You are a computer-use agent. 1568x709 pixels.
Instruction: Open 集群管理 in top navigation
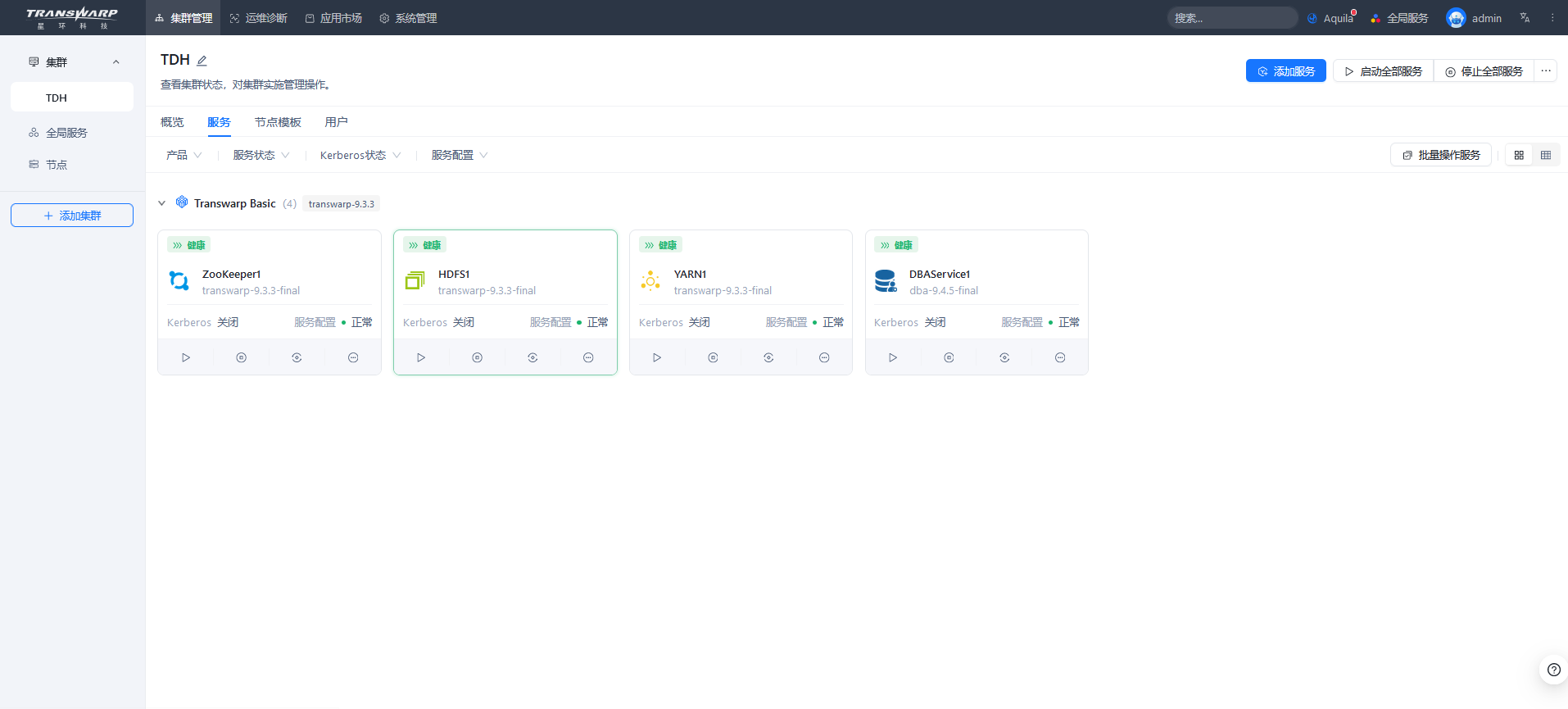point(184,18)
